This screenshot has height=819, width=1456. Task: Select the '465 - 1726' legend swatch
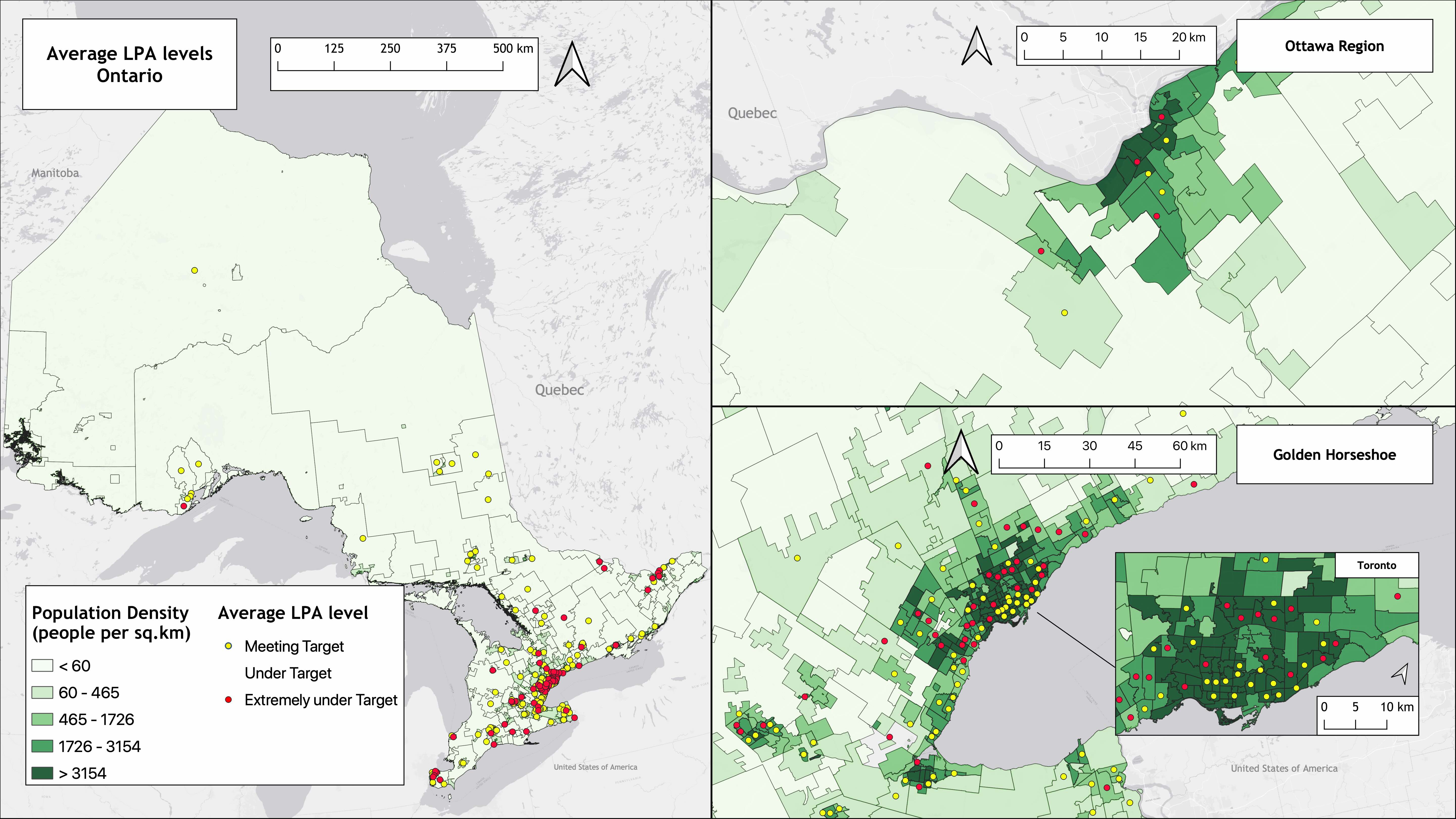42,719
